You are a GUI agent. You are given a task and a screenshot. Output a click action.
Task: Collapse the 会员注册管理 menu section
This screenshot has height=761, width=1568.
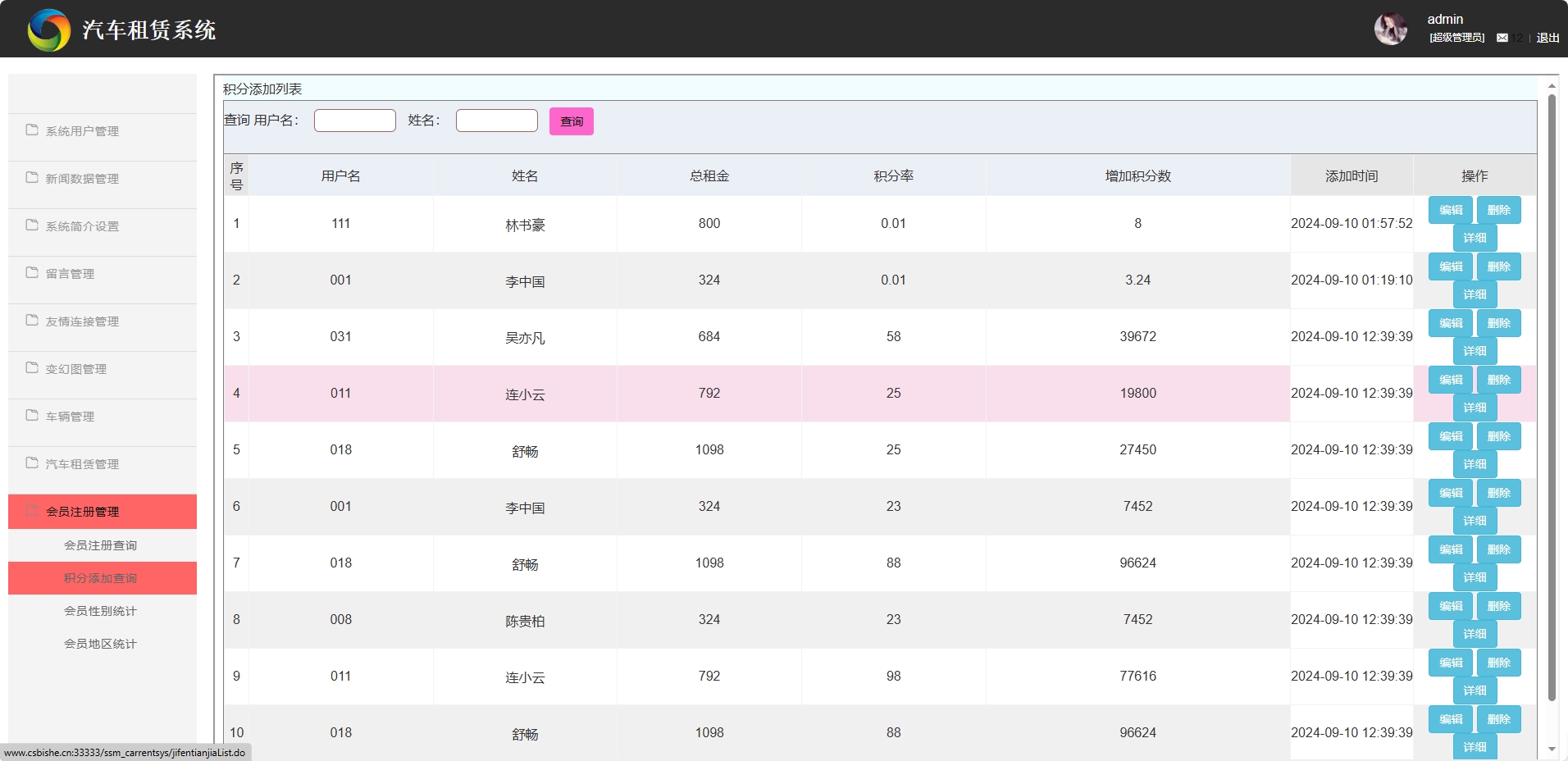82,512
